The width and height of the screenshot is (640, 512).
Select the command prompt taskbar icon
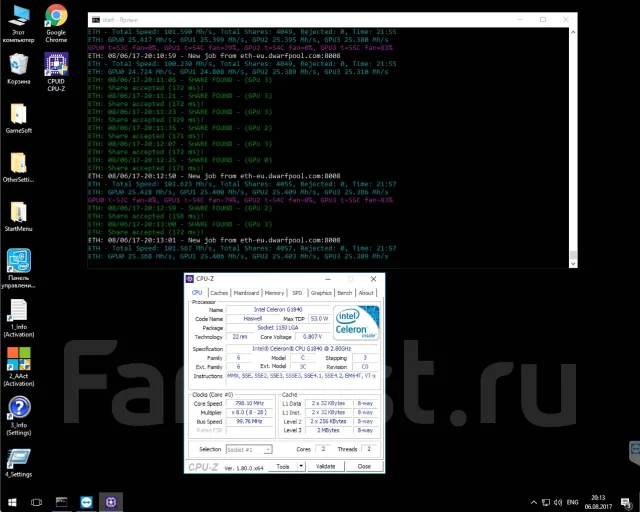(62, 502)
